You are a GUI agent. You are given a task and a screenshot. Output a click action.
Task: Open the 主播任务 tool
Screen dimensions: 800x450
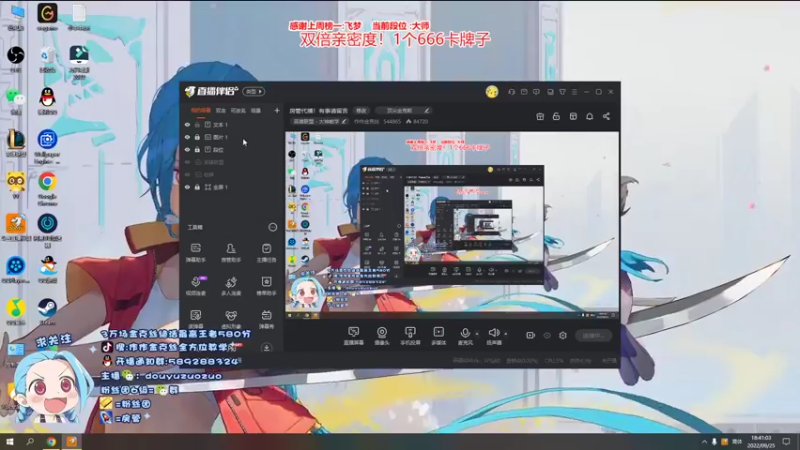pyautogui.click(x=266, y=253)
